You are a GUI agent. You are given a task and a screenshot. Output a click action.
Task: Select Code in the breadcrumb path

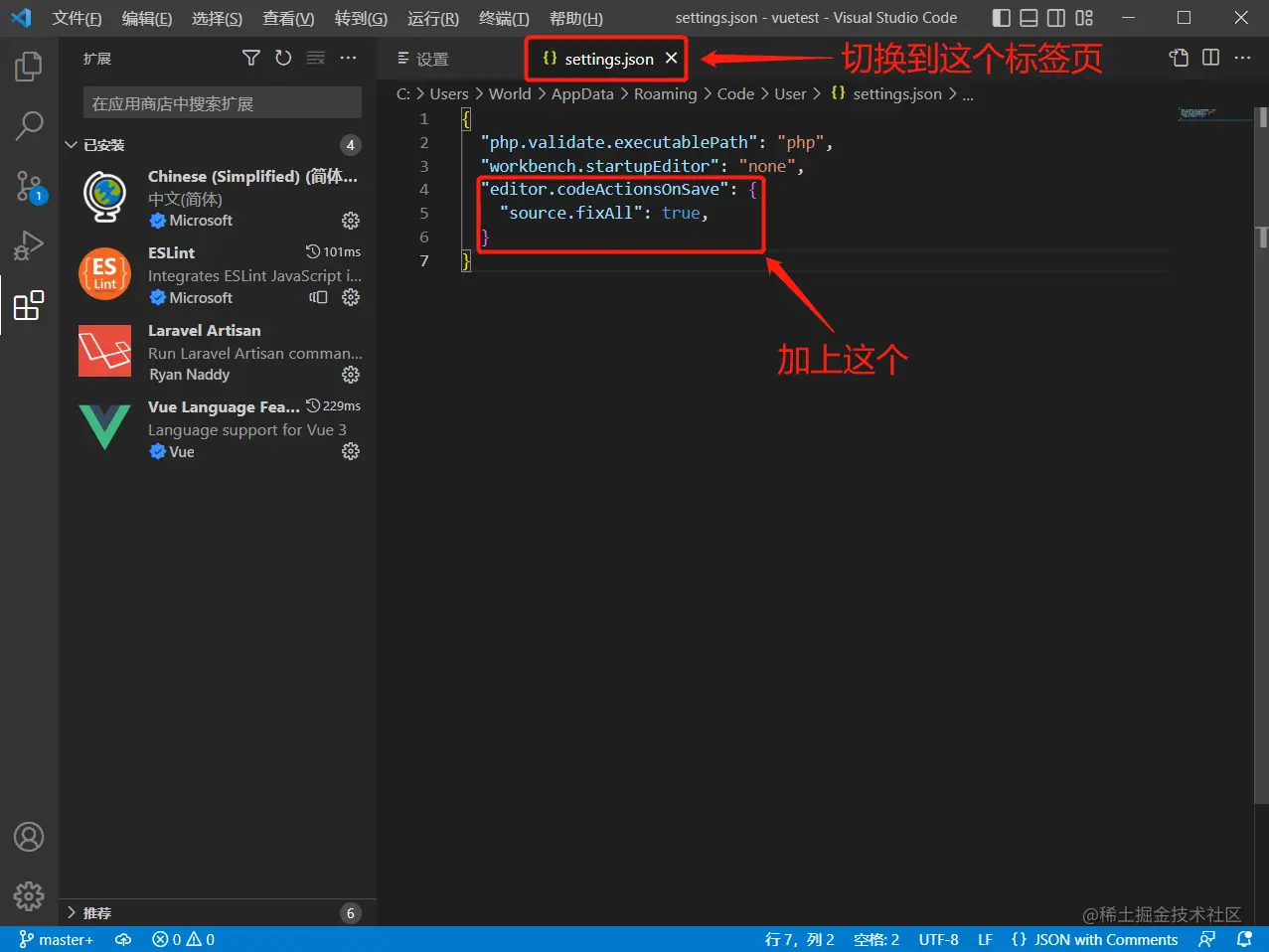click(x=735, y=93)
